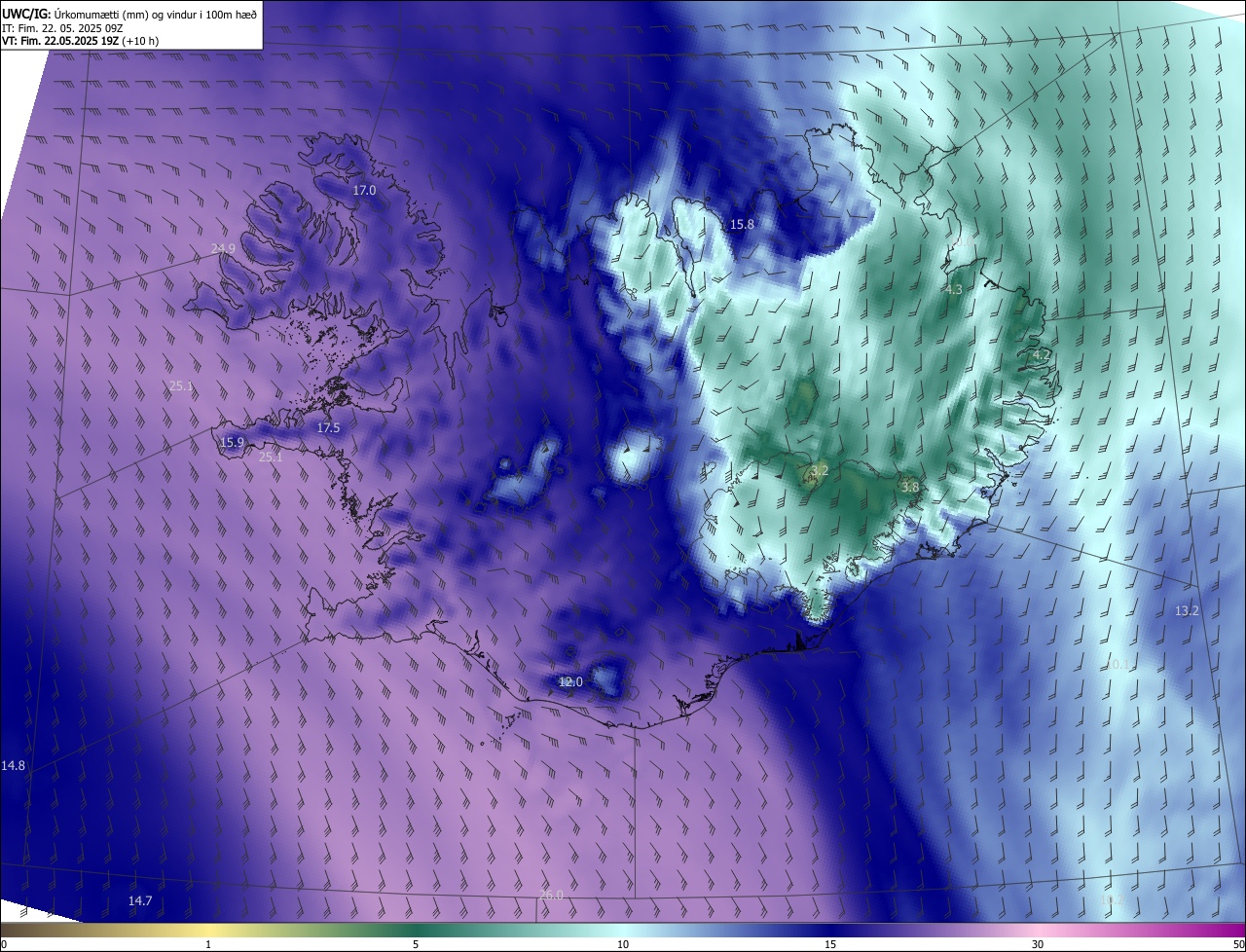
Task: Click the 4.2 value label on the map
Action: 1041,355
